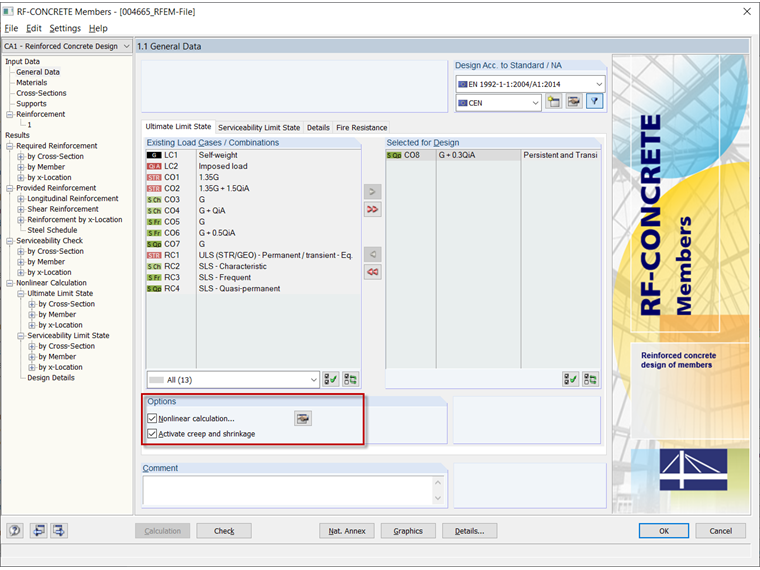Select LC2 Imposed load row

253,166
